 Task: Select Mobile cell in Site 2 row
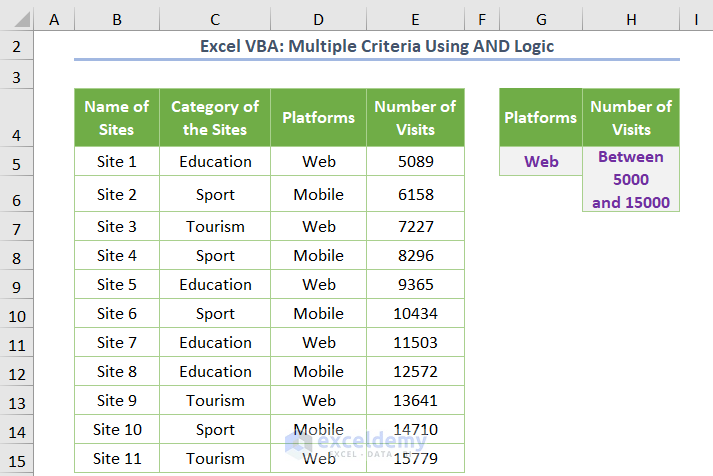[x=318, y=195]
